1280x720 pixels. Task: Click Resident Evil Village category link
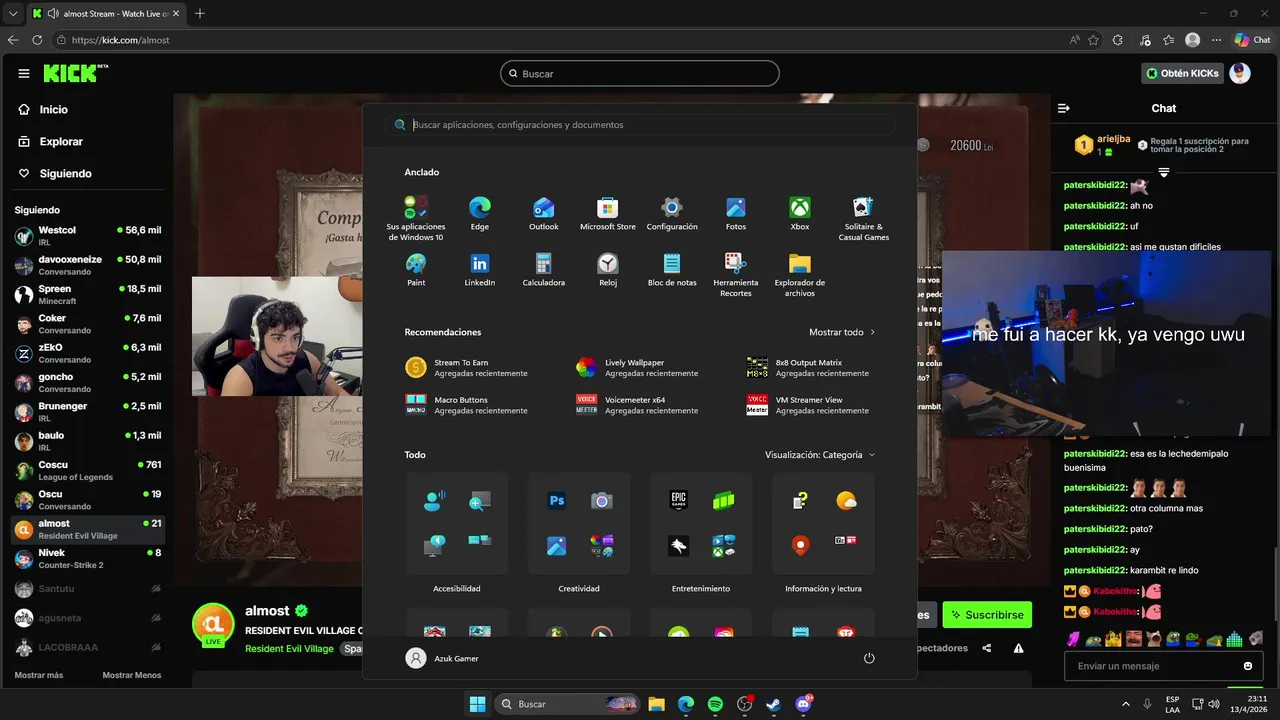[x=289, y=649]
